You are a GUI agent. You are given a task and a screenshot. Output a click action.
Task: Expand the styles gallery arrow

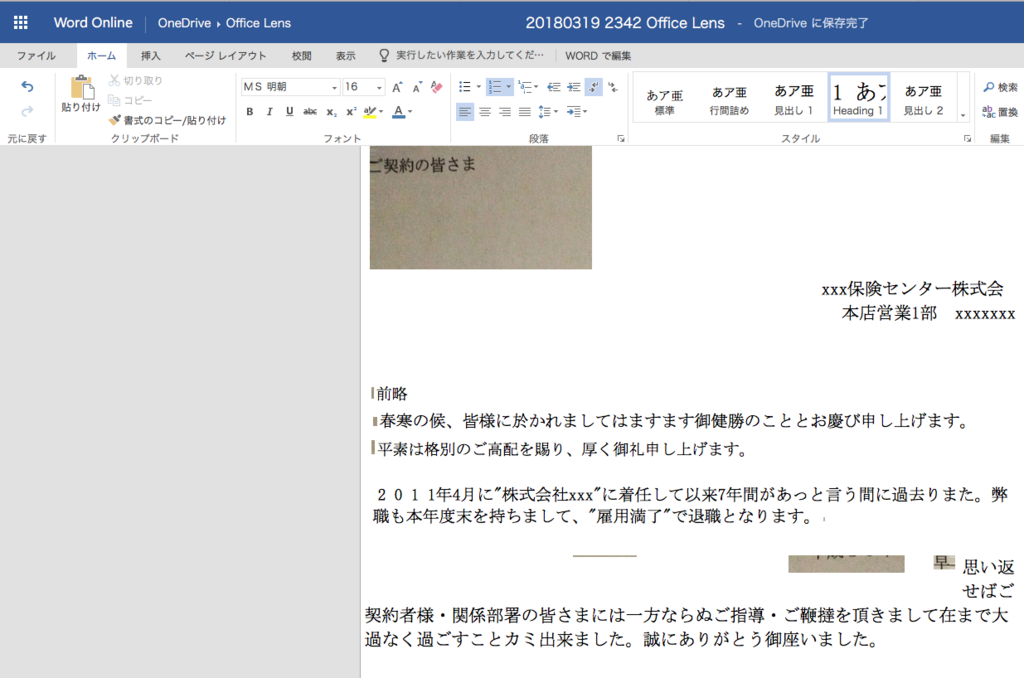click(x=963, y=116)
